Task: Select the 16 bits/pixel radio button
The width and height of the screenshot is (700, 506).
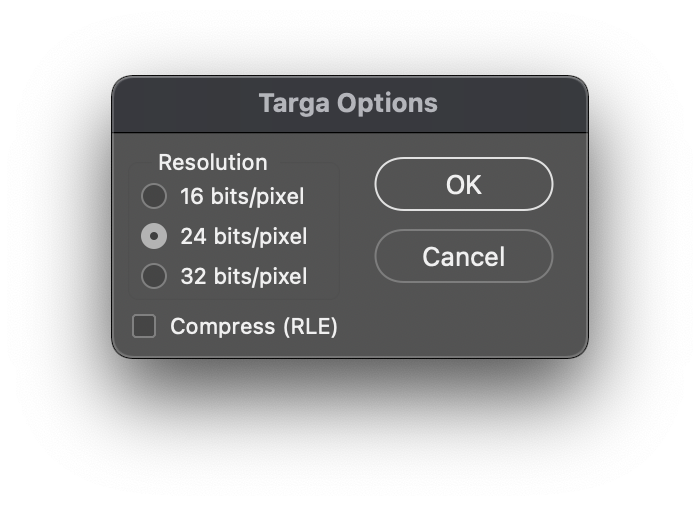Action: (154, 196)
